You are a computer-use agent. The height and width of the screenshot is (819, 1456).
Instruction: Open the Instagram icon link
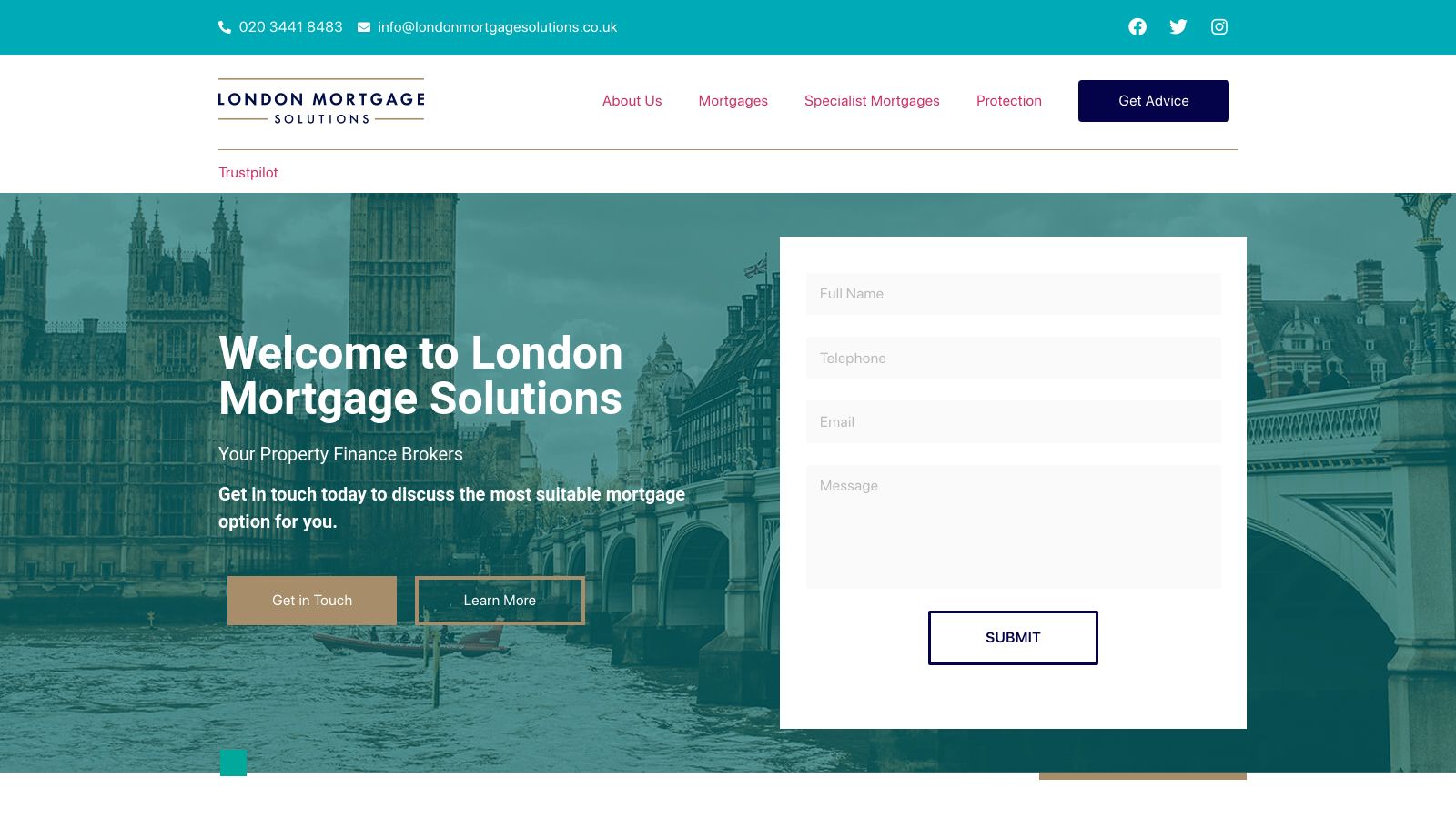(1219, 27)
